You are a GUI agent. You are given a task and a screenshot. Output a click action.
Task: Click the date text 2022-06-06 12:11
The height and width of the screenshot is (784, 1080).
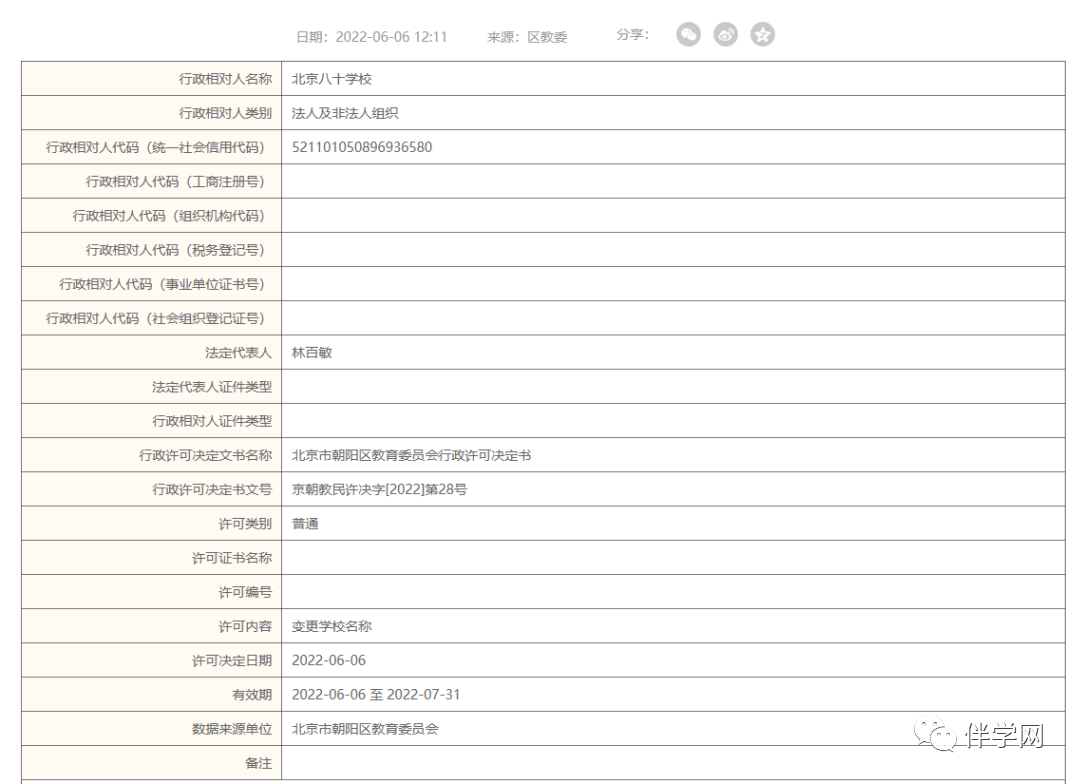(391, 37)
